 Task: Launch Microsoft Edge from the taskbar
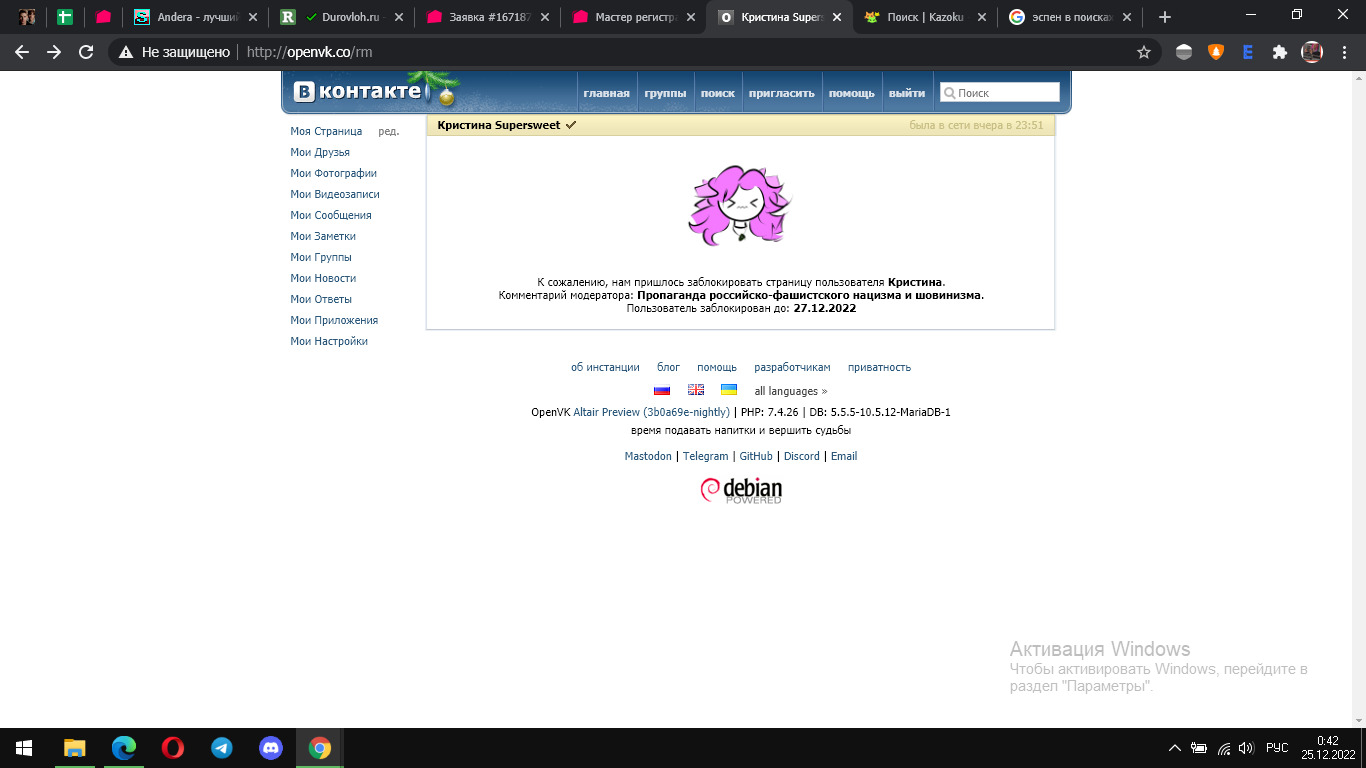point(123,748)
